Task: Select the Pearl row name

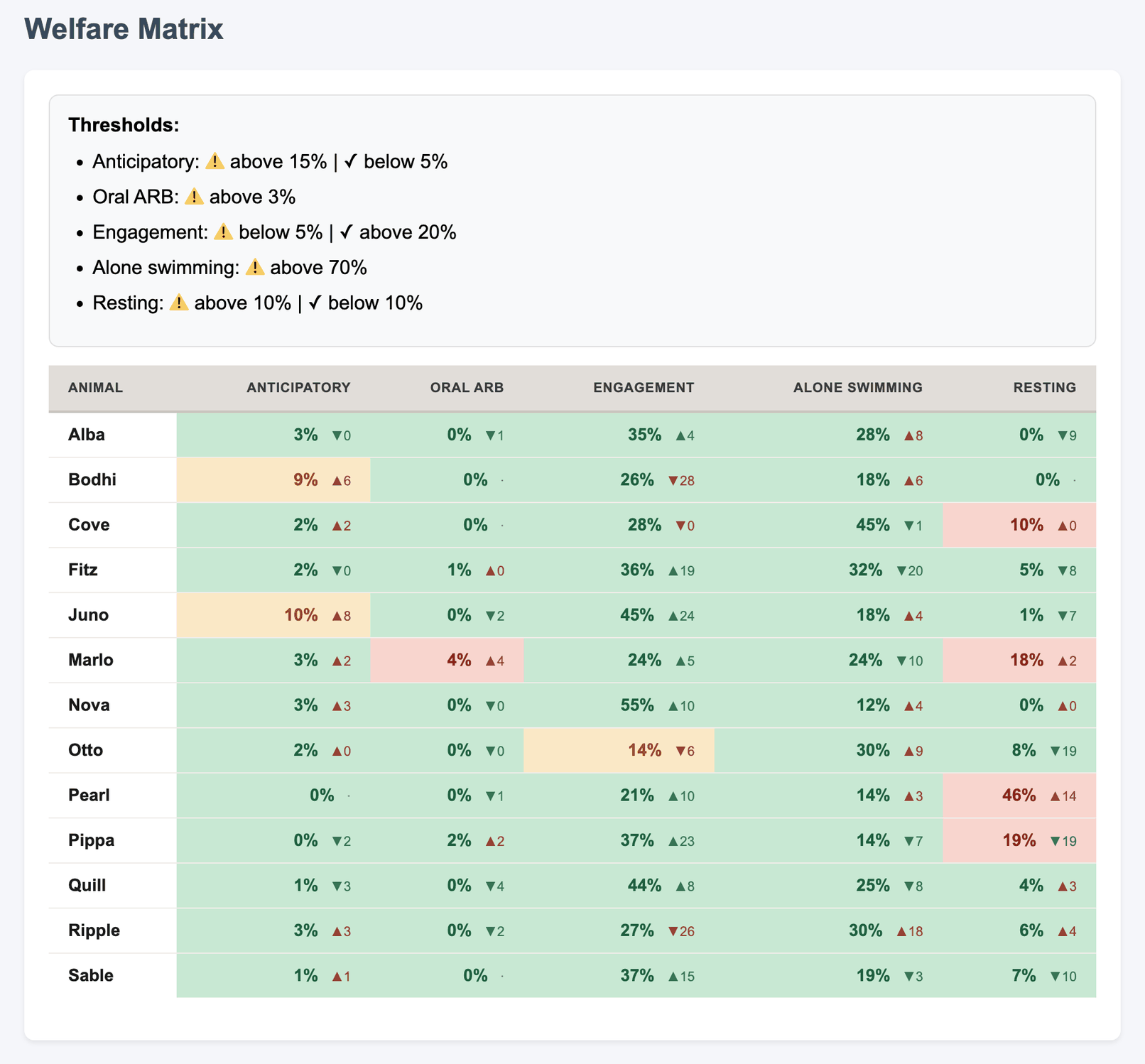Action: pyautogui.click(x=89, y=795)
